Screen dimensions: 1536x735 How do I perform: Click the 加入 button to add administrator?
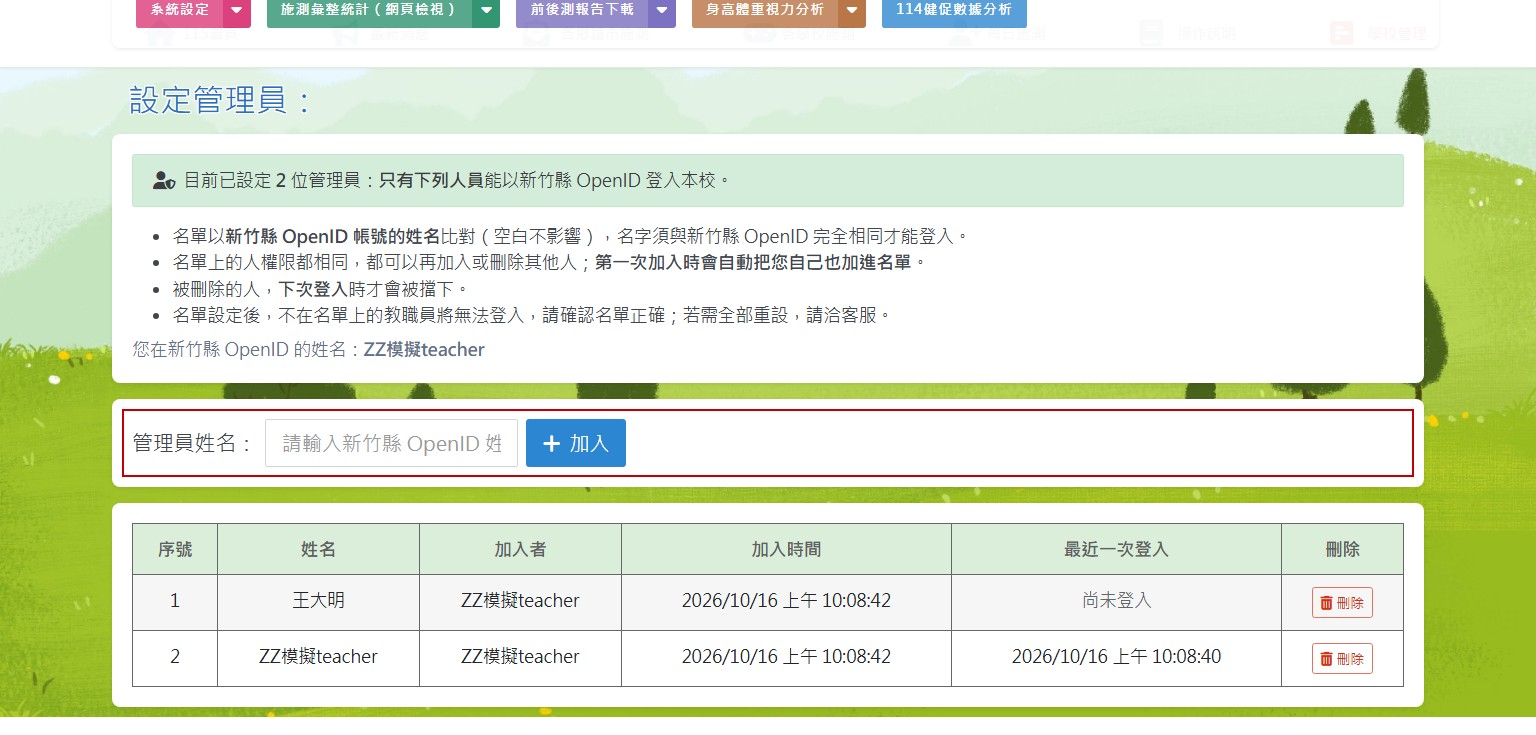[576, 443]
